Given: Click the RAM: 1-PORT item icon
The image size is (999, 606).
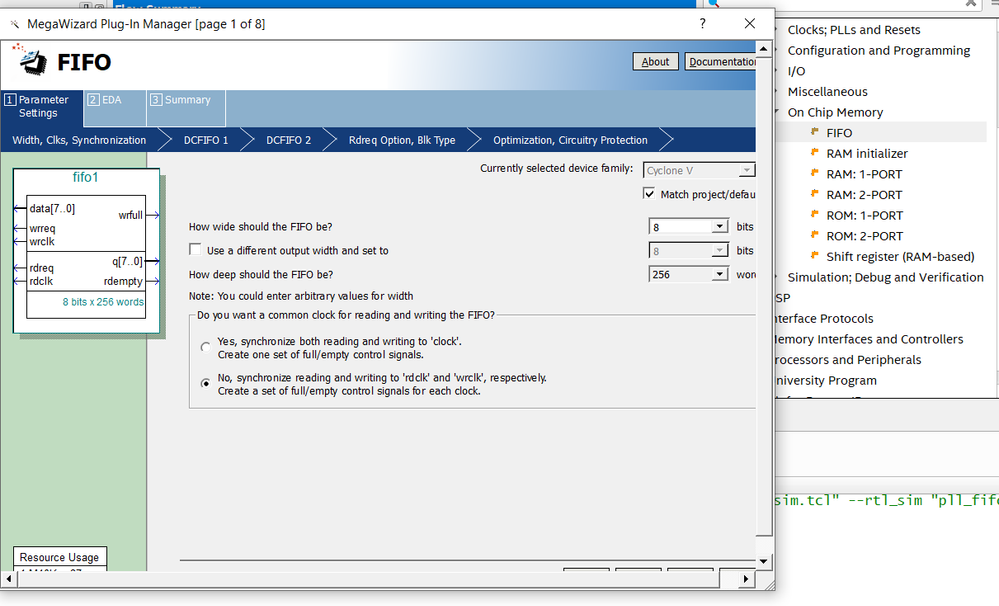Looking at the screenshot, I should pyautogui.click(x=814, y=173).
